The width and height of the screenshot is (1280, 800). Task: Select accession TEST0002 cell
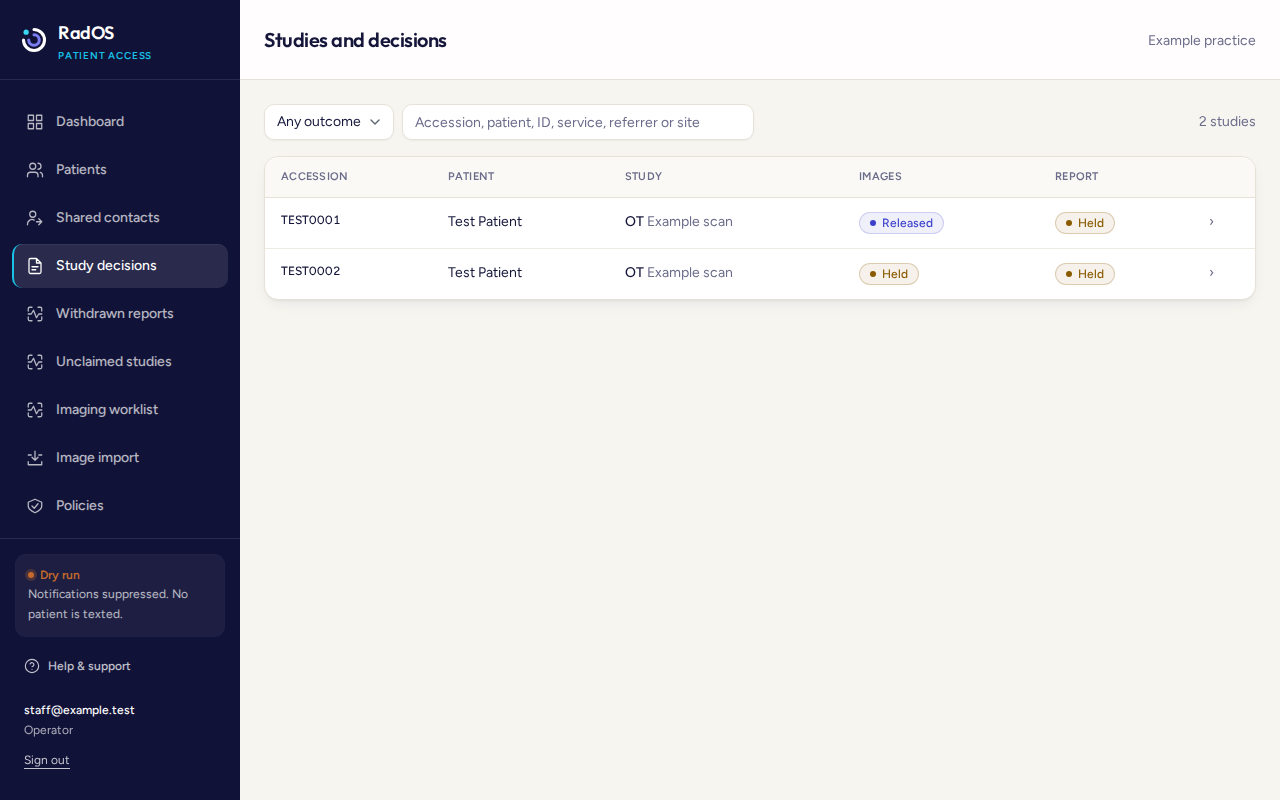tap(310, 271)
